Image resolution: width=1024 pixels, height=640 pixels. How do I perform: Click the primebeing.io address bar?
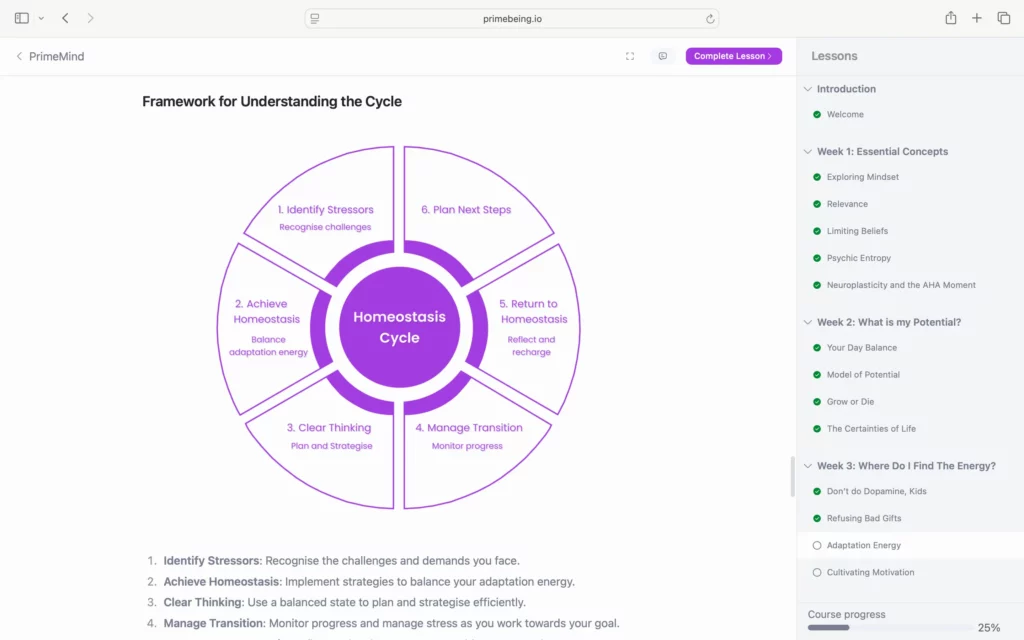click(511, 18)
